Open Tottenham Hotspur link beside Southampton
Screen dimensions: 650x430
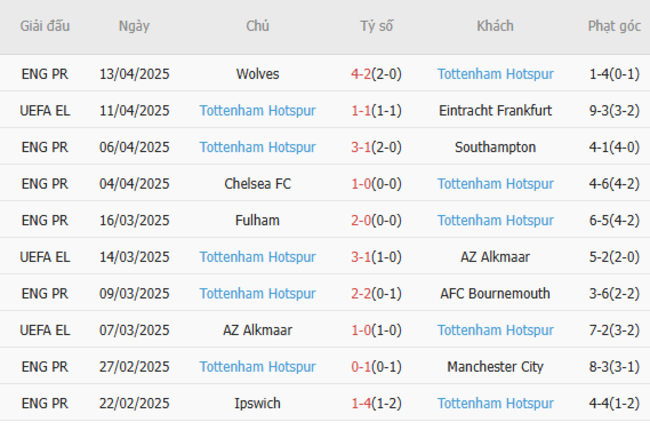[x=258, y=147]
